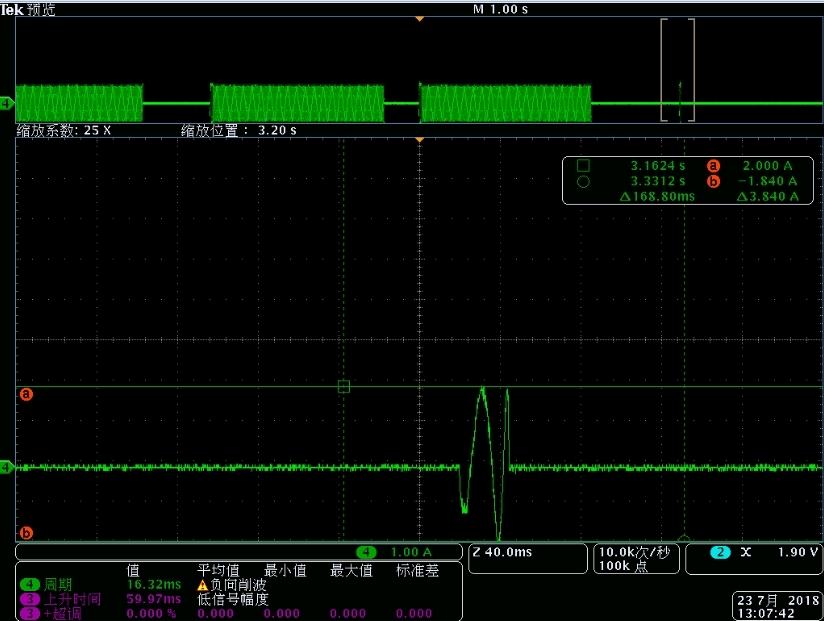This screenshot has width=824, height=621.
Task: Click the orange cursor 'b' marker on the left edge
Action: click(x=26, y=533)
